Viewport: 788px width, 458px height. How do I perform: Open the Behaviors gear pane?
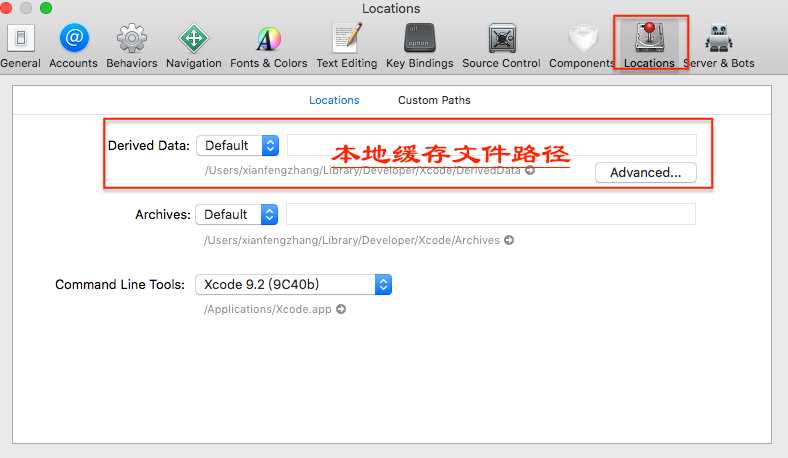[132, 46]
